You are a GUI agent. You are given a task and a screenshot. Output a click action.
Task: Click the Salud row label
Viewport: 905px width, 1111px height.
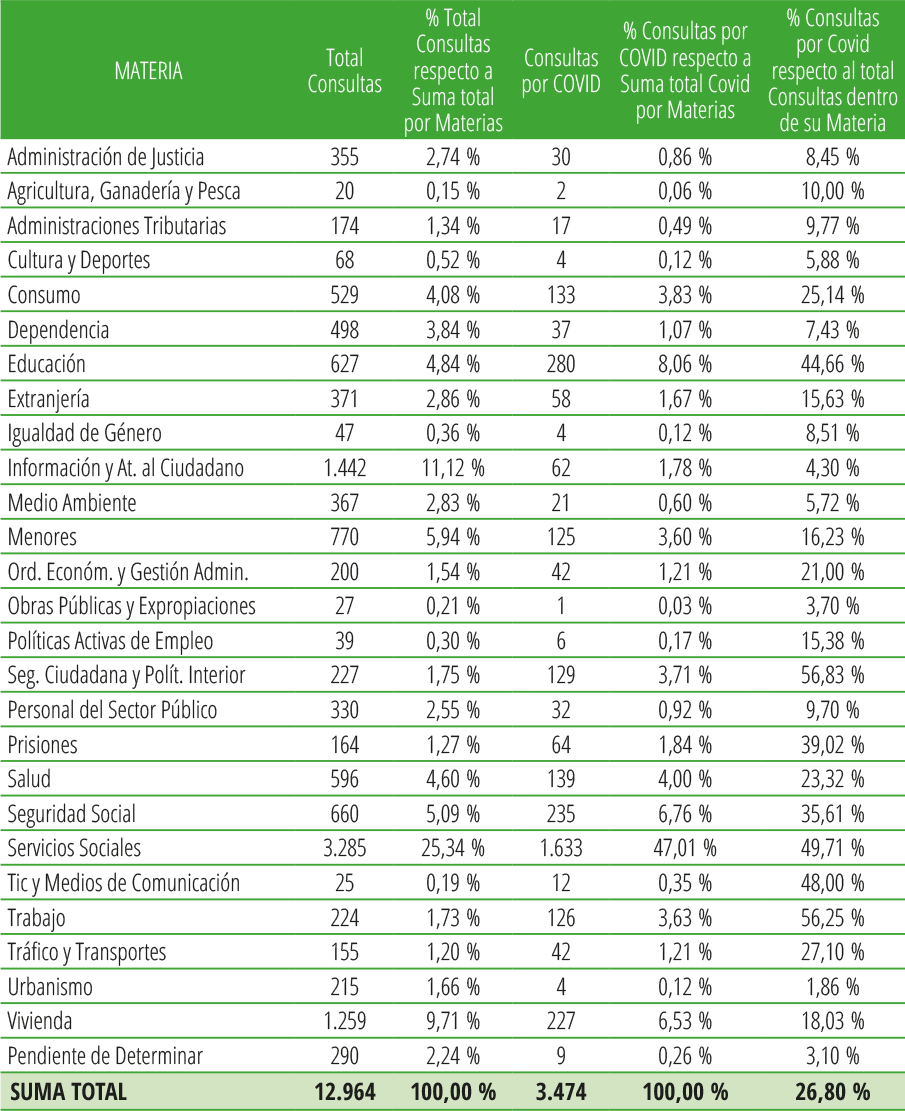click(29, 779)
